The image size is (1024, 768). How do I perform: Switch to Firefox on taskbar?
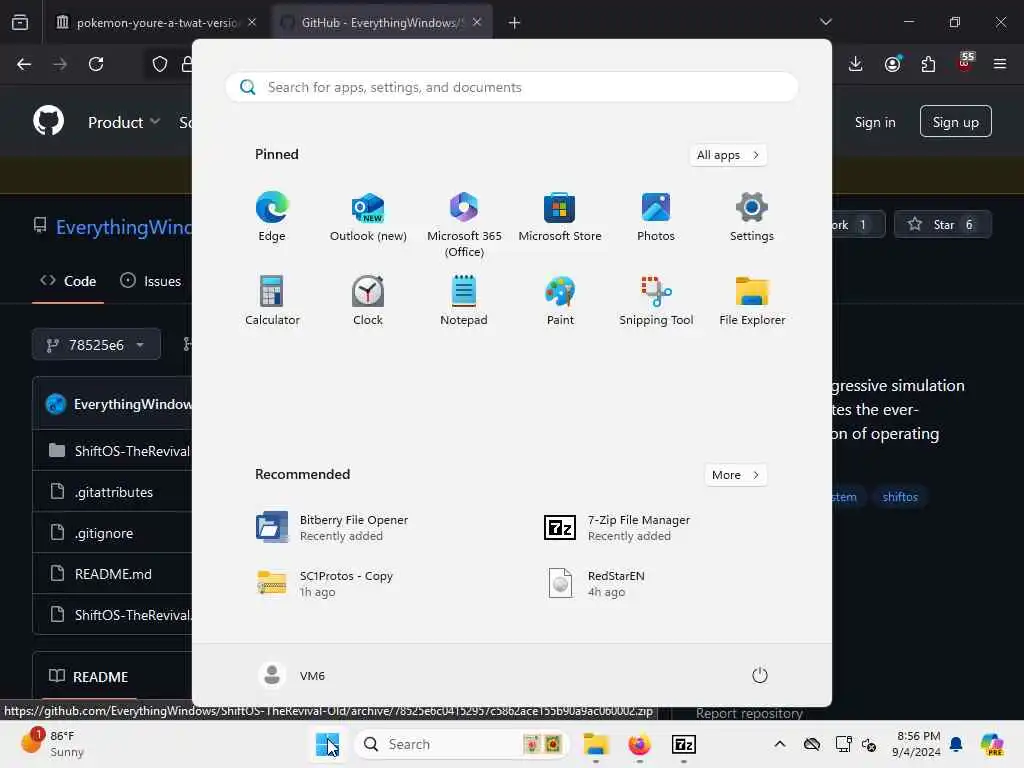click(639, 744)
